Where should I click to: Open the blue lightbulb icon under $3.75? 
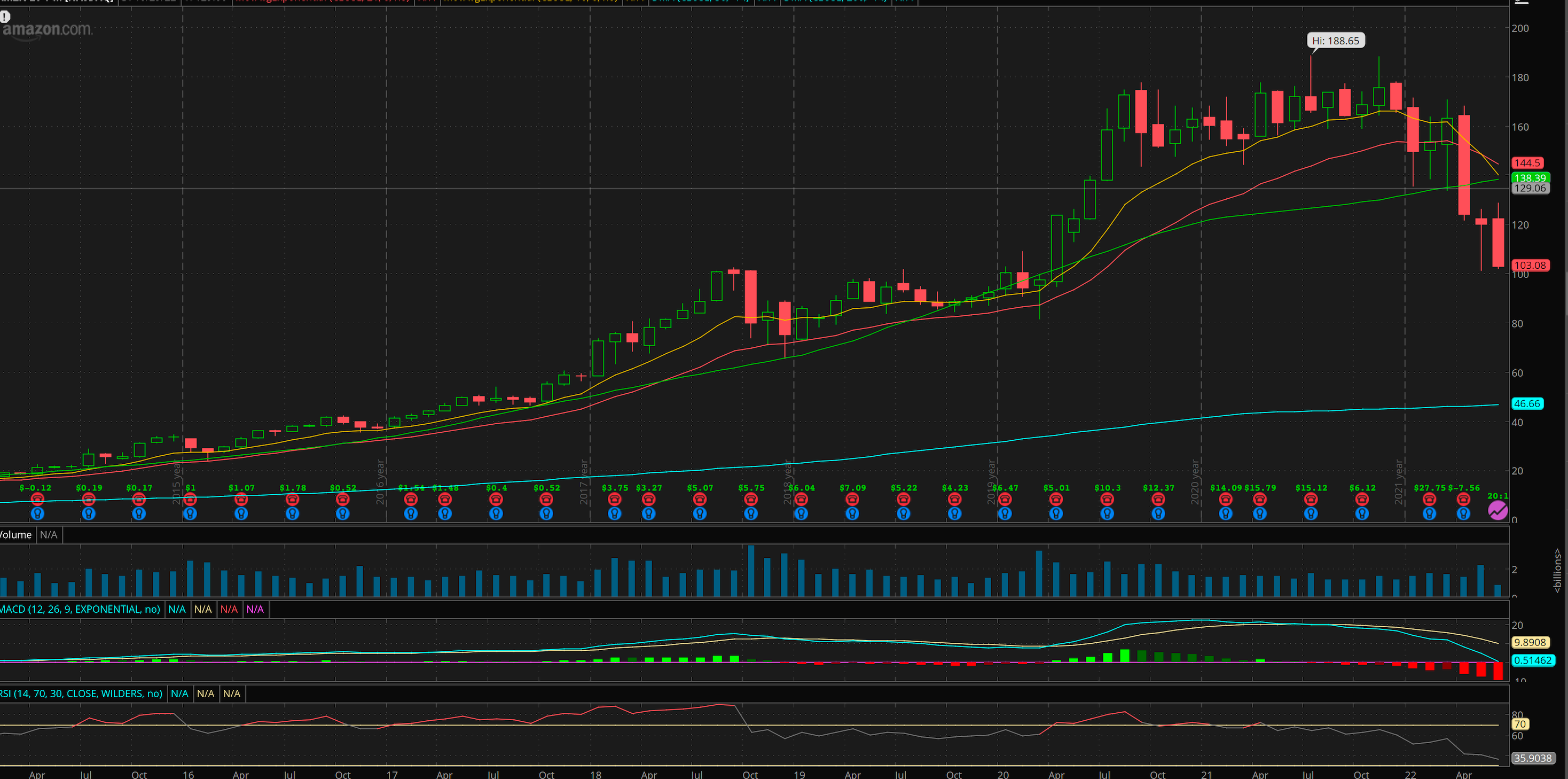tap(614, 513)
